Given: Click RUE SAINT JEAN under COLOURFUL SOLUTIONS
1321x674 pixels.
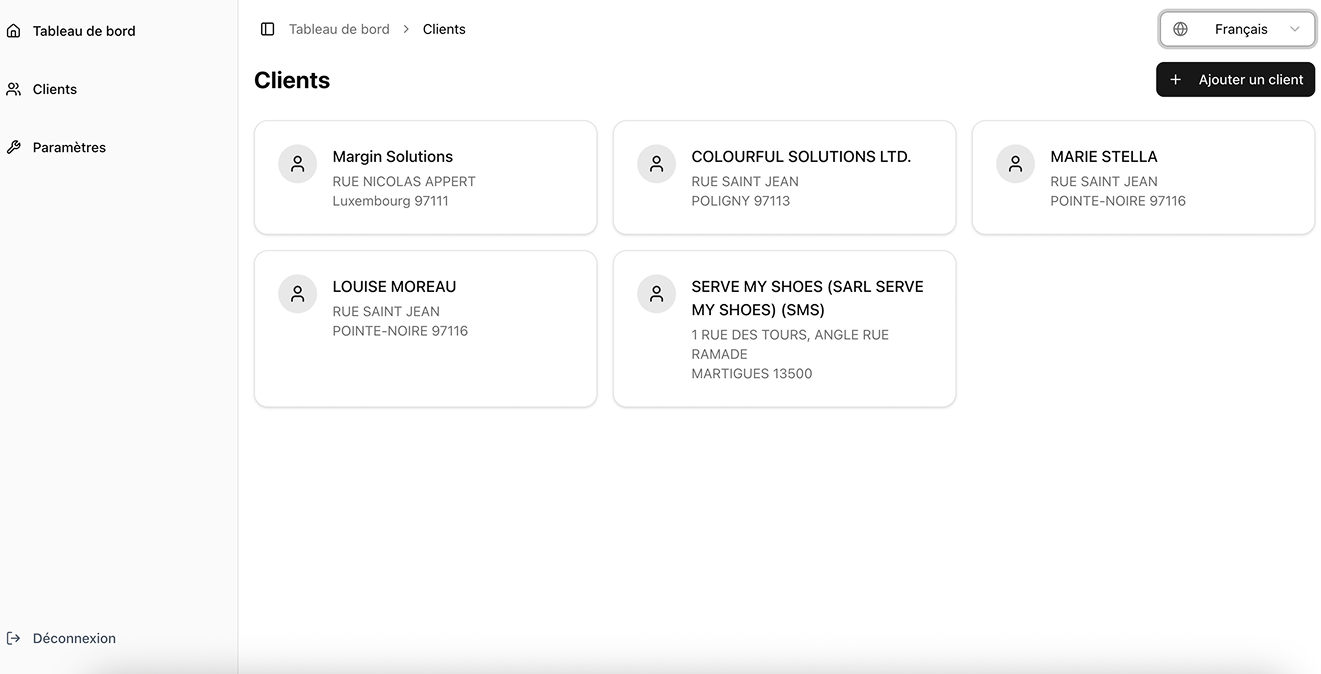Looking at the screenshot, I should pyautogui.click(x=745, y=181).
